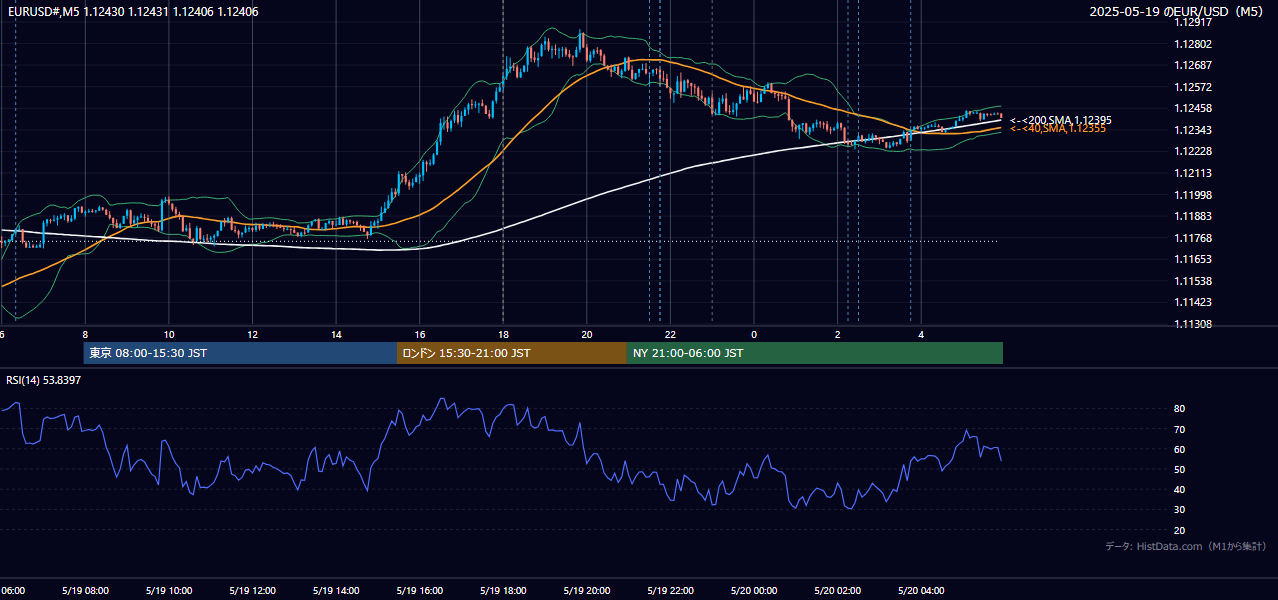Viewport: 1278px width, 600px height.
Task: Click RSI scale value 70
Action: [x=1180, y=429]
